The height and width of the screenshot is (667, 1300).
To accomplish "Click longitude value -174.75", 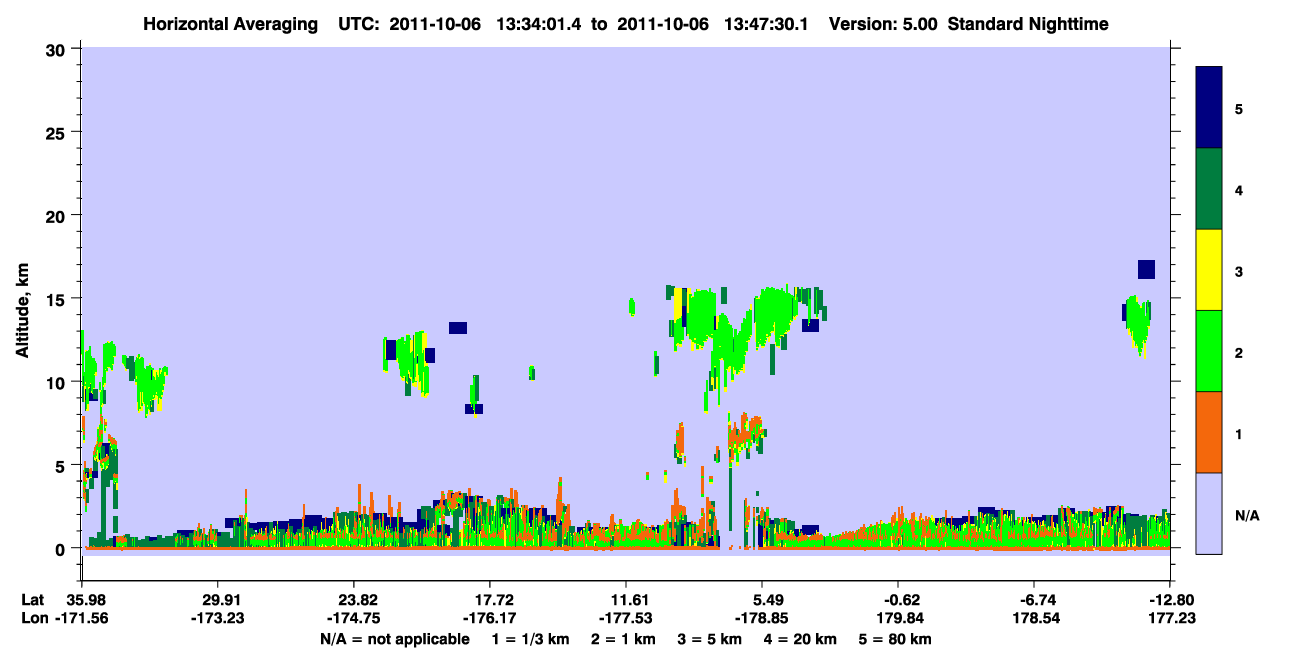I will pos(354,619).
